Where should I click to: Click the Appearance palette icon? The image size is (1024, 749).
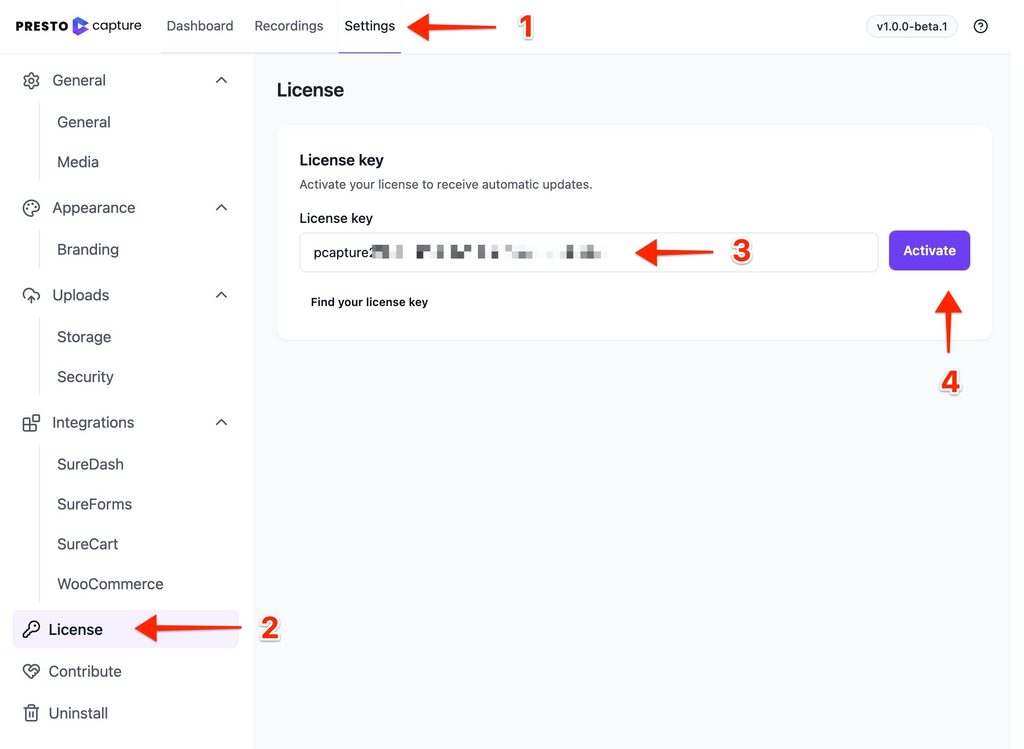pyautogui.click(x=31, y=208)
